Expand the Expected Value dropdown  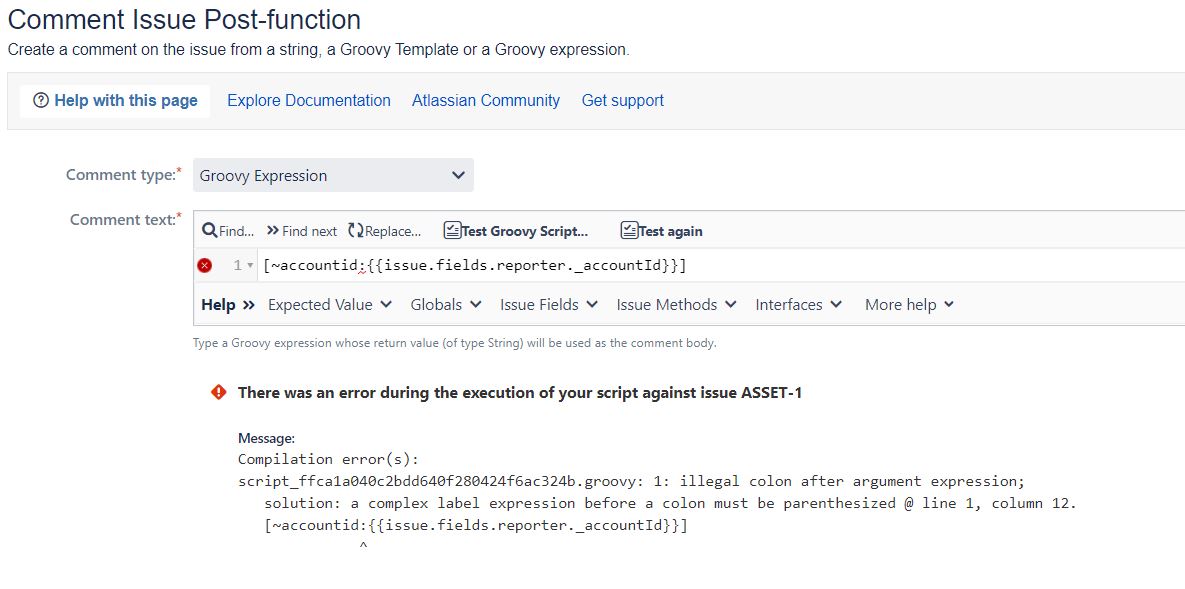click(329, 304)
